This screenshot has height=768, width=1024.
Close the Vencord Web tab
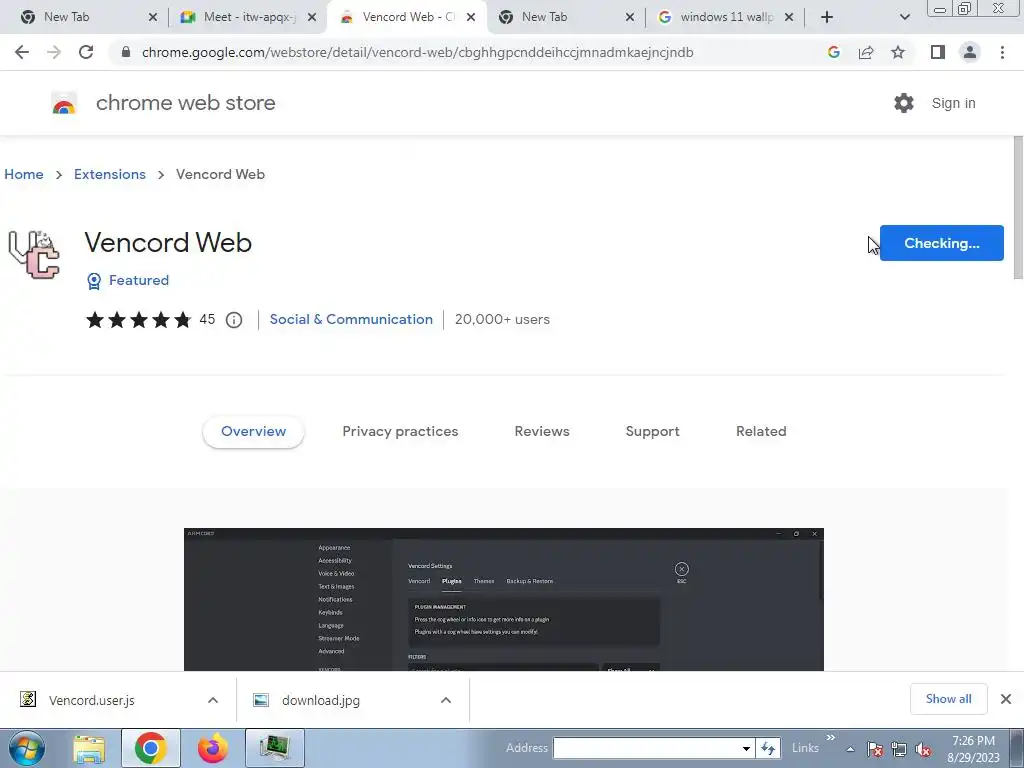click(471, 18)
